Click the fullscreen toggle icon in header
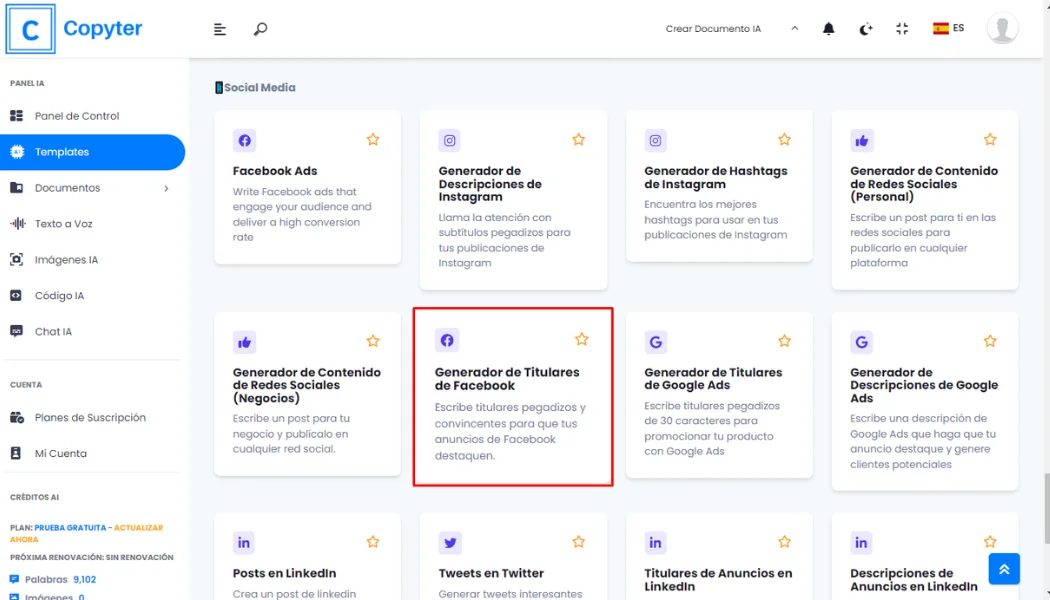 coord(902,29)
